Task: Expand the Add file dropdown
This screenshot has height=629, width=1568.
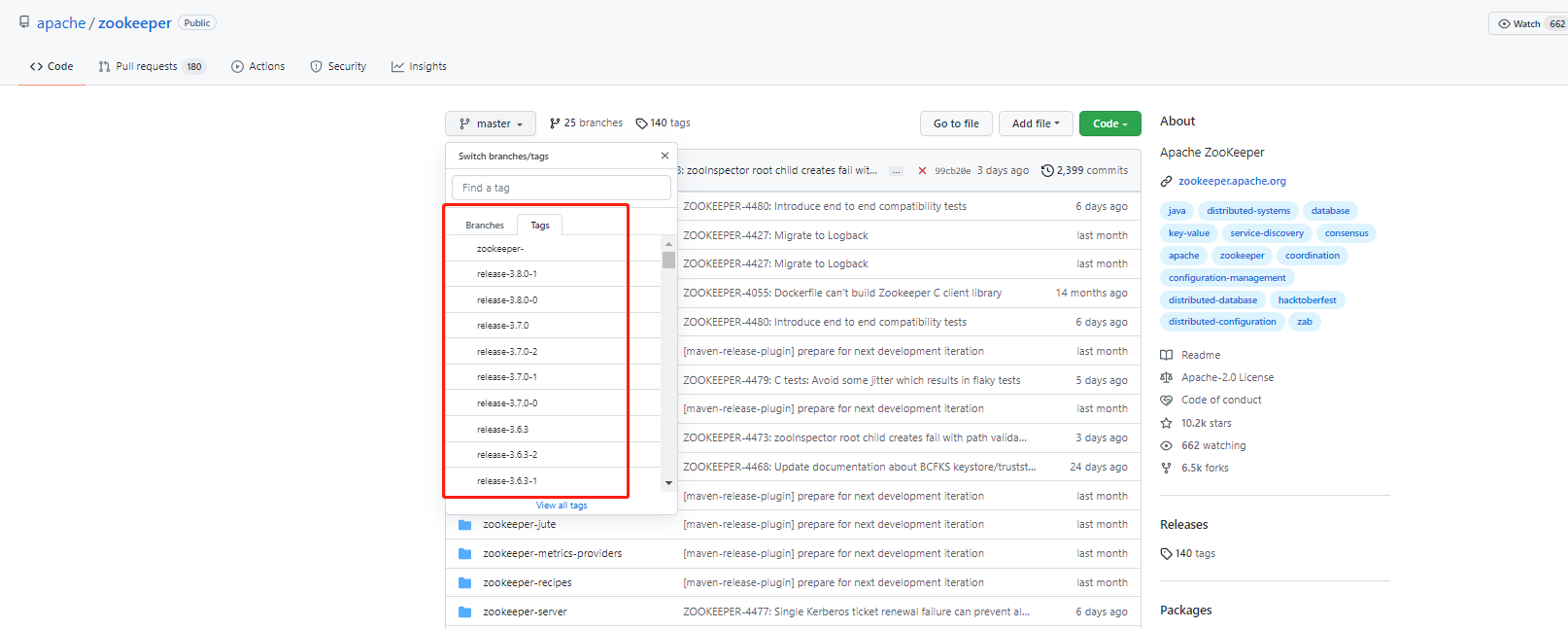Action: [x=1036, y=123]
